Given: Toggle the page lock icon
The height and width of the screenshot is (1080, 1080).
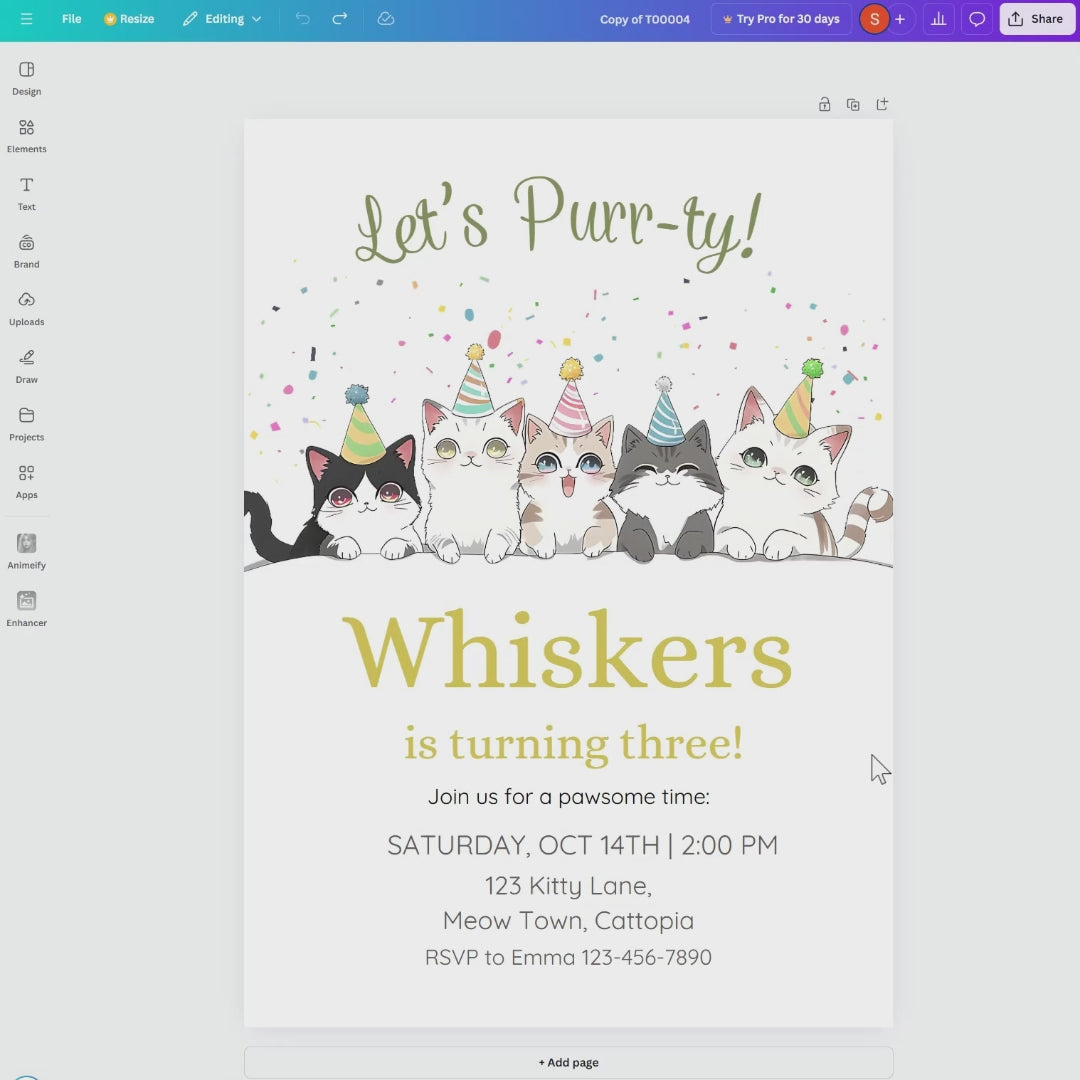Looking at the screenshot, I should pyautogui.click(x=824, y=104).
